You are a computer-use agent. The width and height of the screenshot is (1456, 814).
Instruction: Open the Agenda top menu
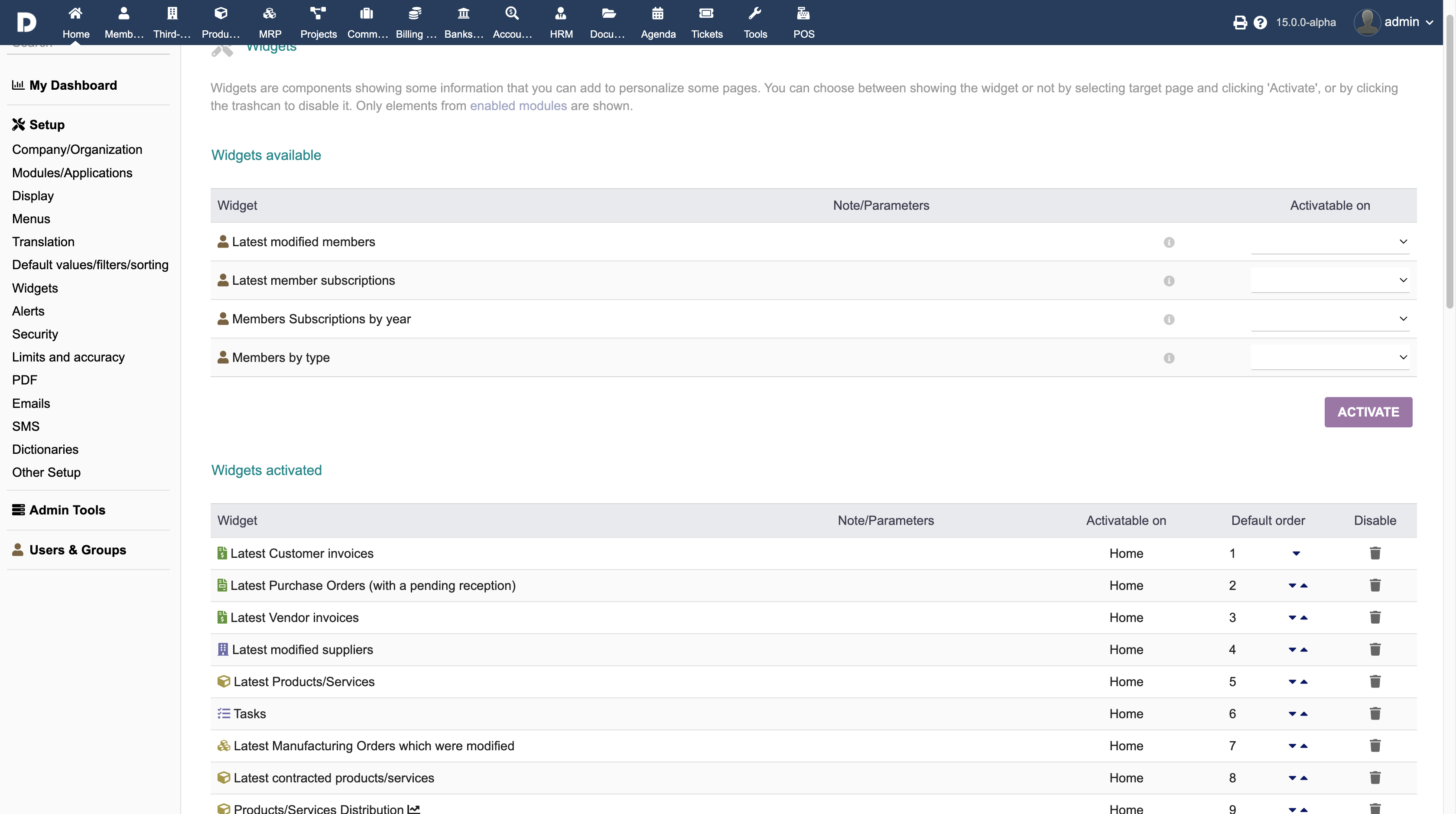[658, 23]
